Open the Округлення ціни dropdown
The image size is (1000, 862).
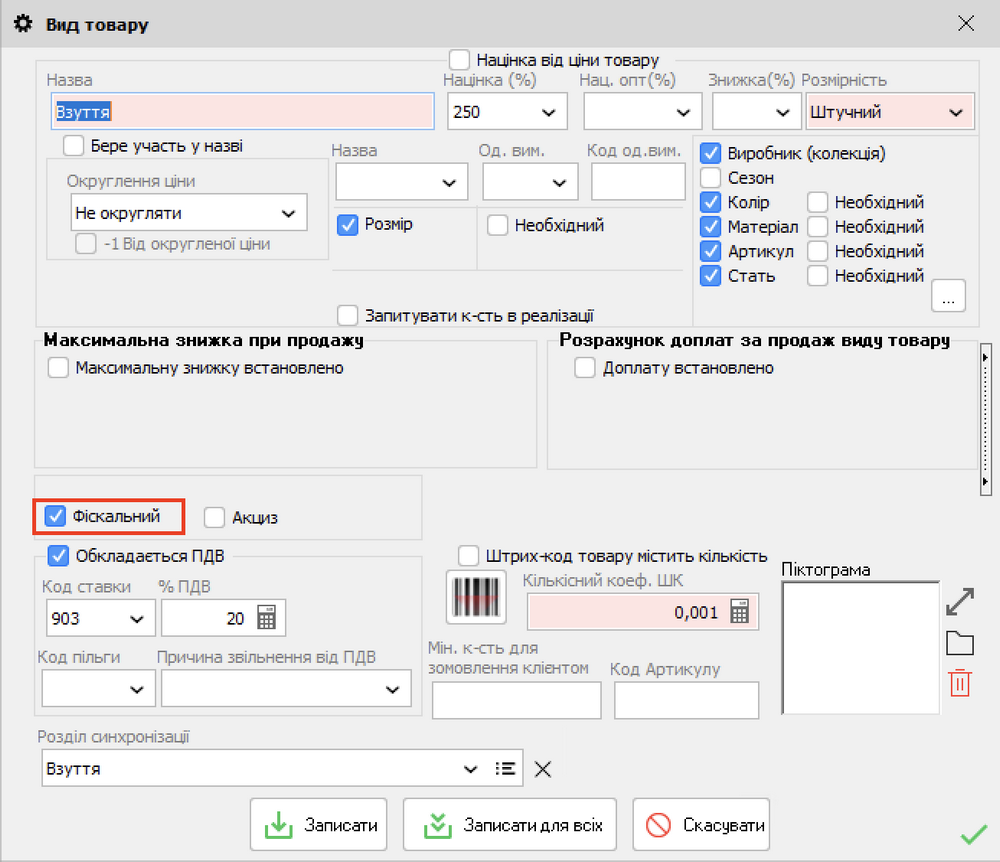pyautogui.click(x=189, y=213)
